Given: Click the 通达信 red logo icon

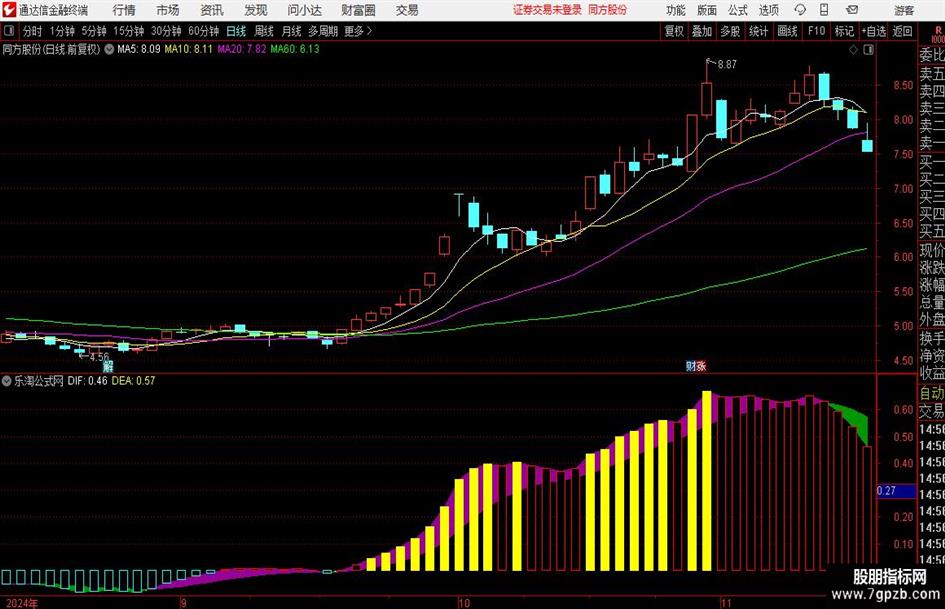Looking at the screenshot, I should point(9,10).
